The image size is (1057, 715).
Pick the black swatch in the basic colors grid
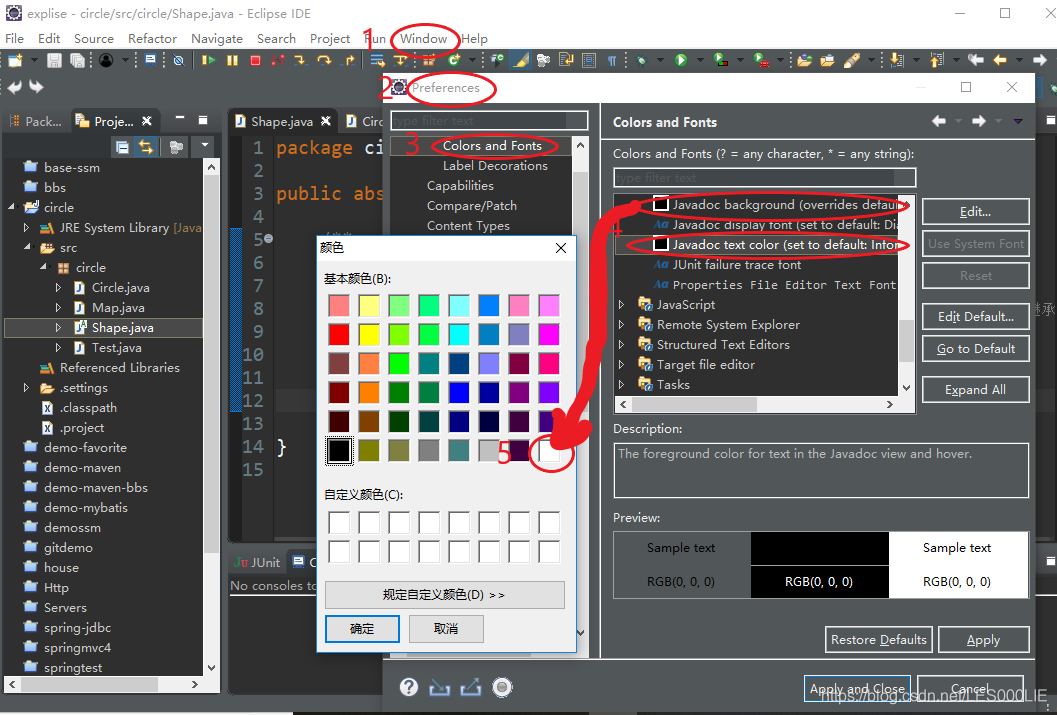[x=339, y=450]
